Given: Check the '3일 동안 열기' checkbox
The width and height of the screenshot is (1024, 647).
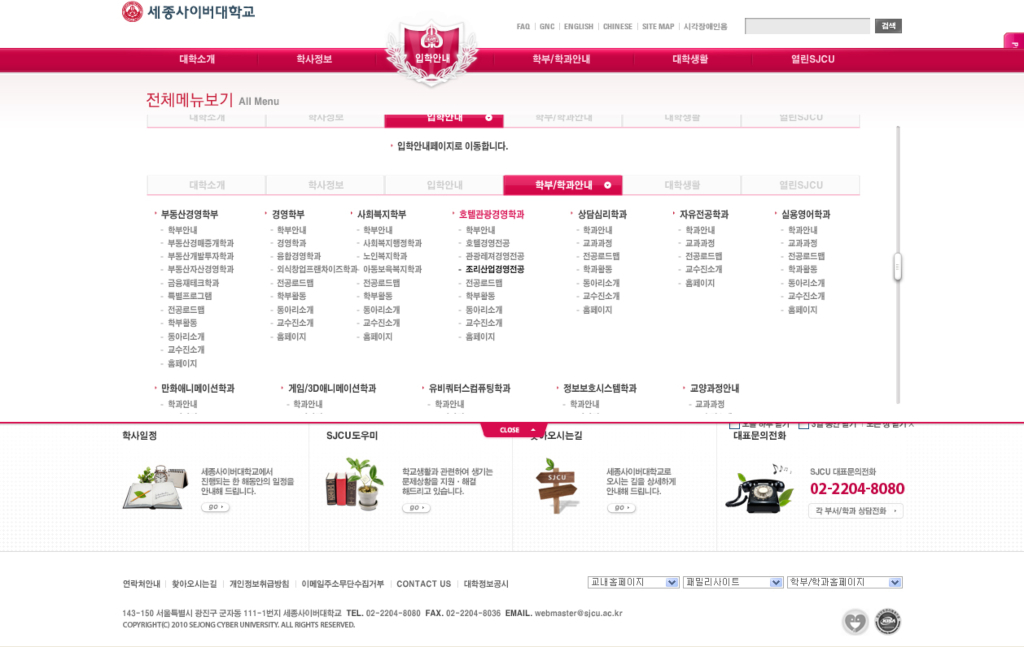Looking at the screenshot, I should tap(803, 426).
